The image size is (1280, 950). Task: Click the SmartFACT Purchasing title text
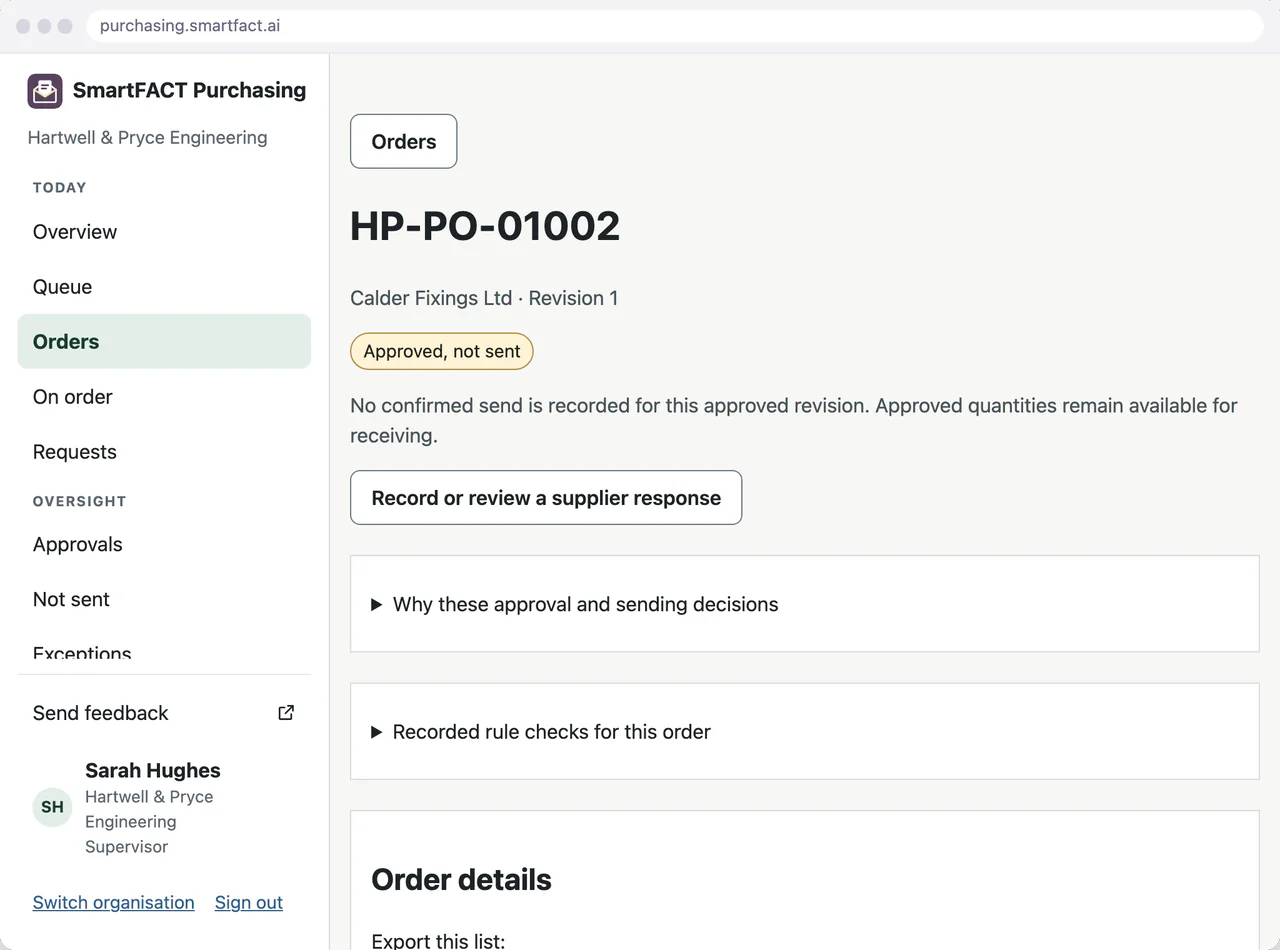click(190, 90)
